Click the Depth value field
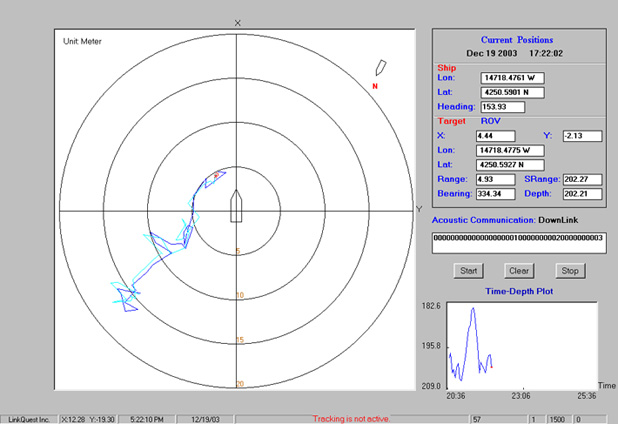This screenshot has height=424, width=618. (581, 193)
